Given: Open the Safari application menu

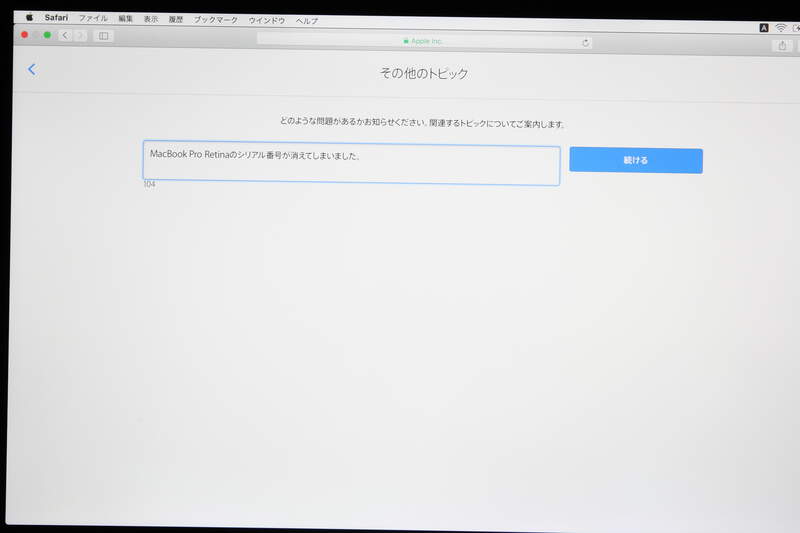Looking at the screenshot, I should pyautogui.click(x=56, y=18).
